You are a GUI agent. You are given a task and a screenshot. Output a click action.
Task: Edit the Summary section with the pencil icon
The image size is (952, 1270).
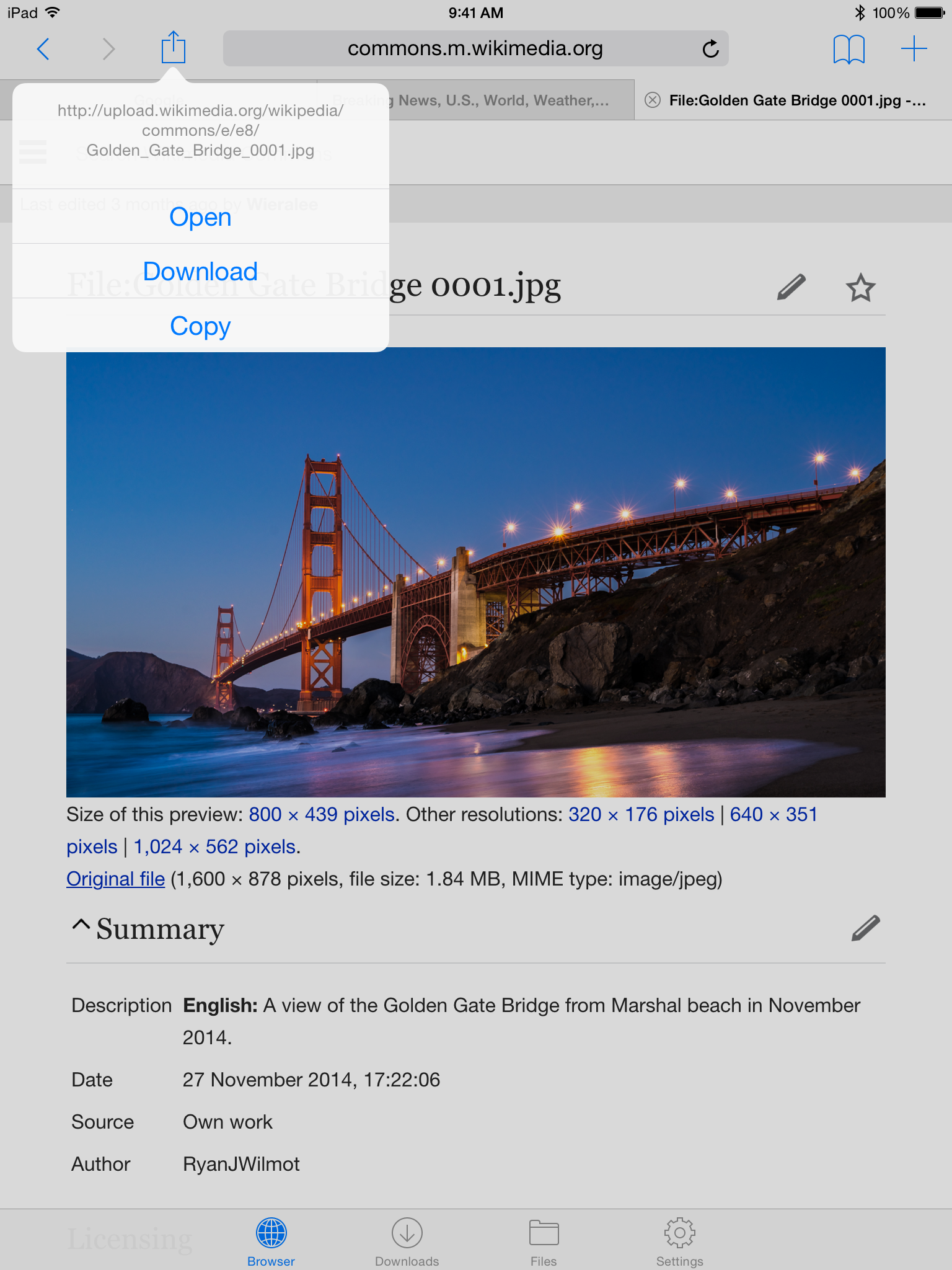[865, 928]
